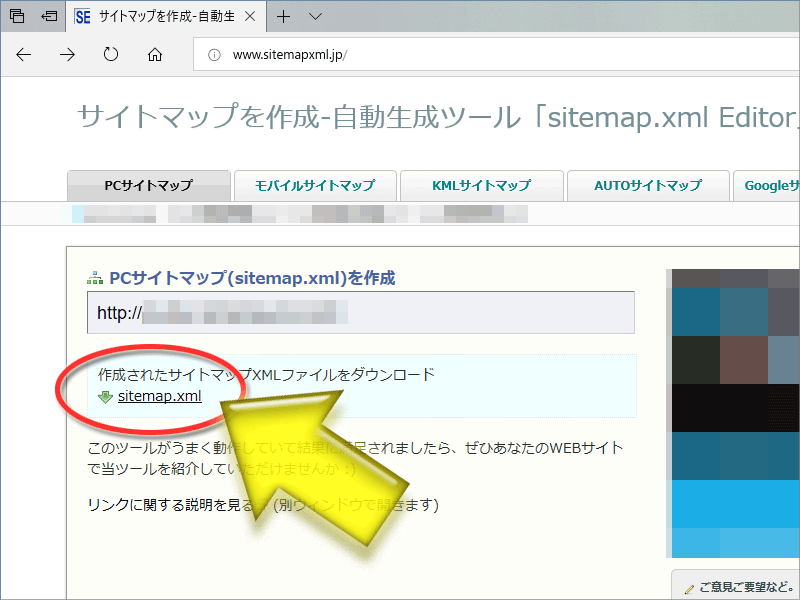Go to the AUTOサイトマップ tab
The image size is (800, 600).
[x=647, y=185]
